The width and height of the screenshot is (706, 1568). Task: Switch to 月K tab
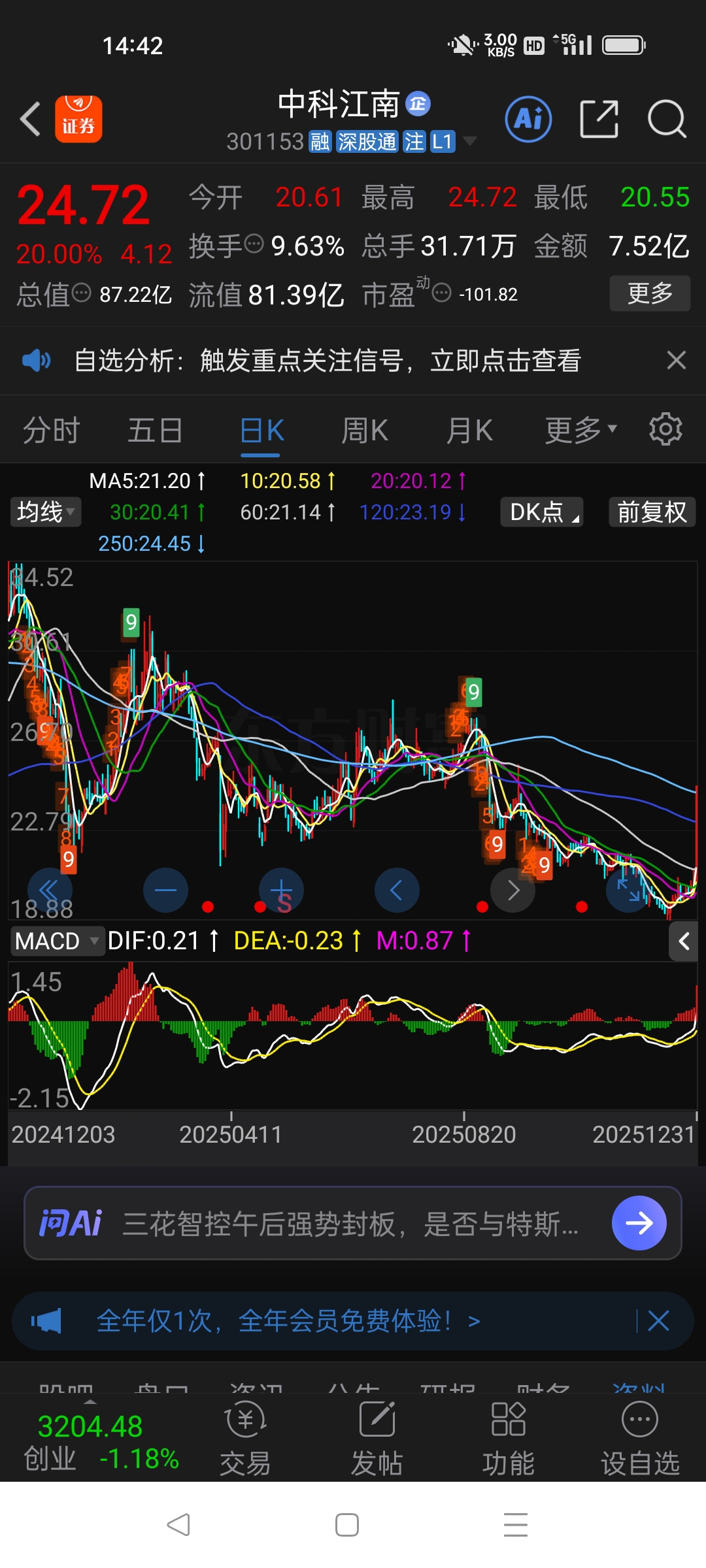pyautogui.click(x=469, y=430)
